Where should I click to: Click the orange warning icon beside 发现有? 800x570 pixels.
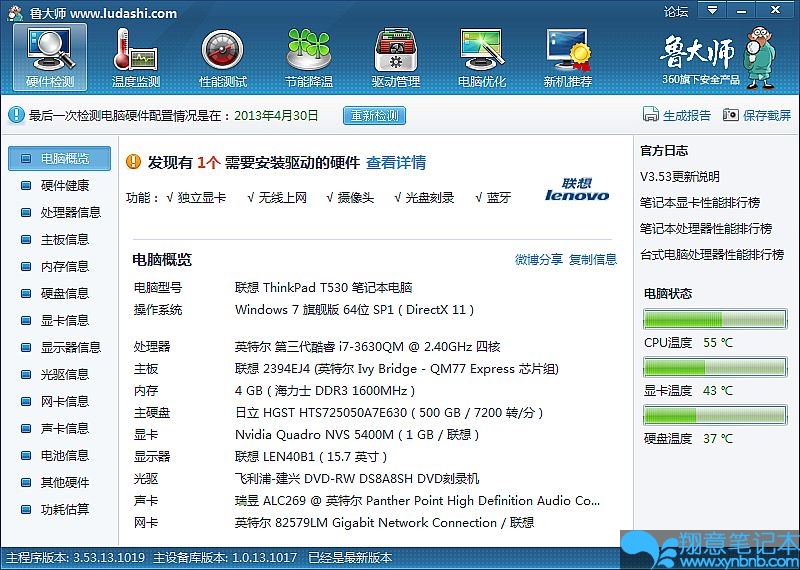[x=133, y=162]
